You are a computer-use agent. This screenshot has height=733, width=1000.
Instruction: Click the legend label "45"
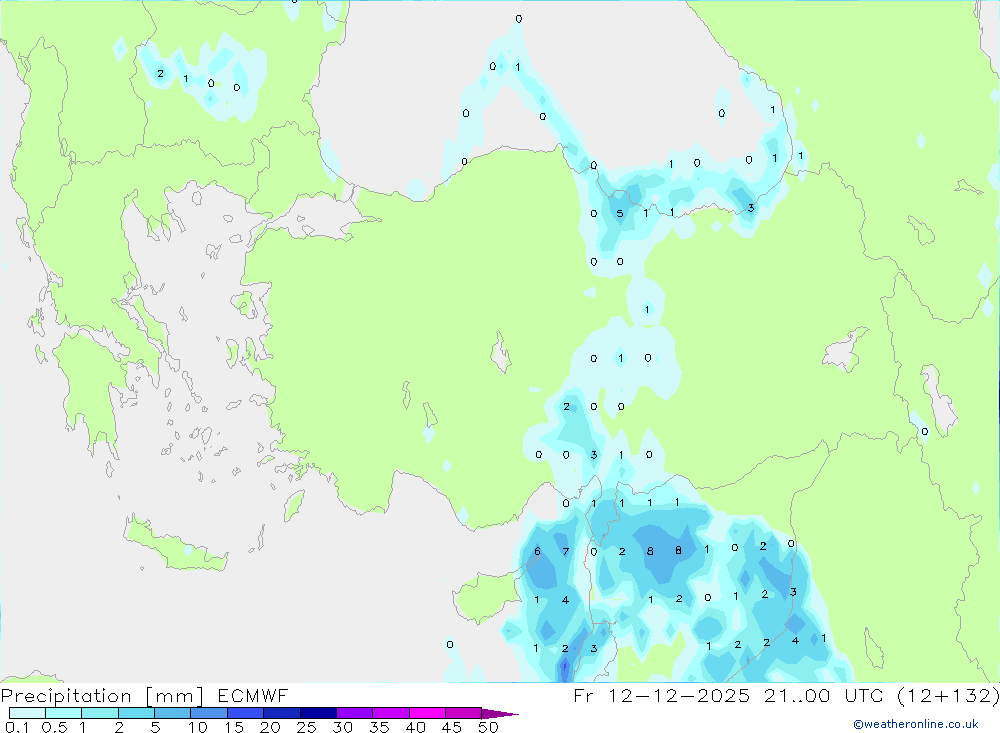click(x=452, y=727)
